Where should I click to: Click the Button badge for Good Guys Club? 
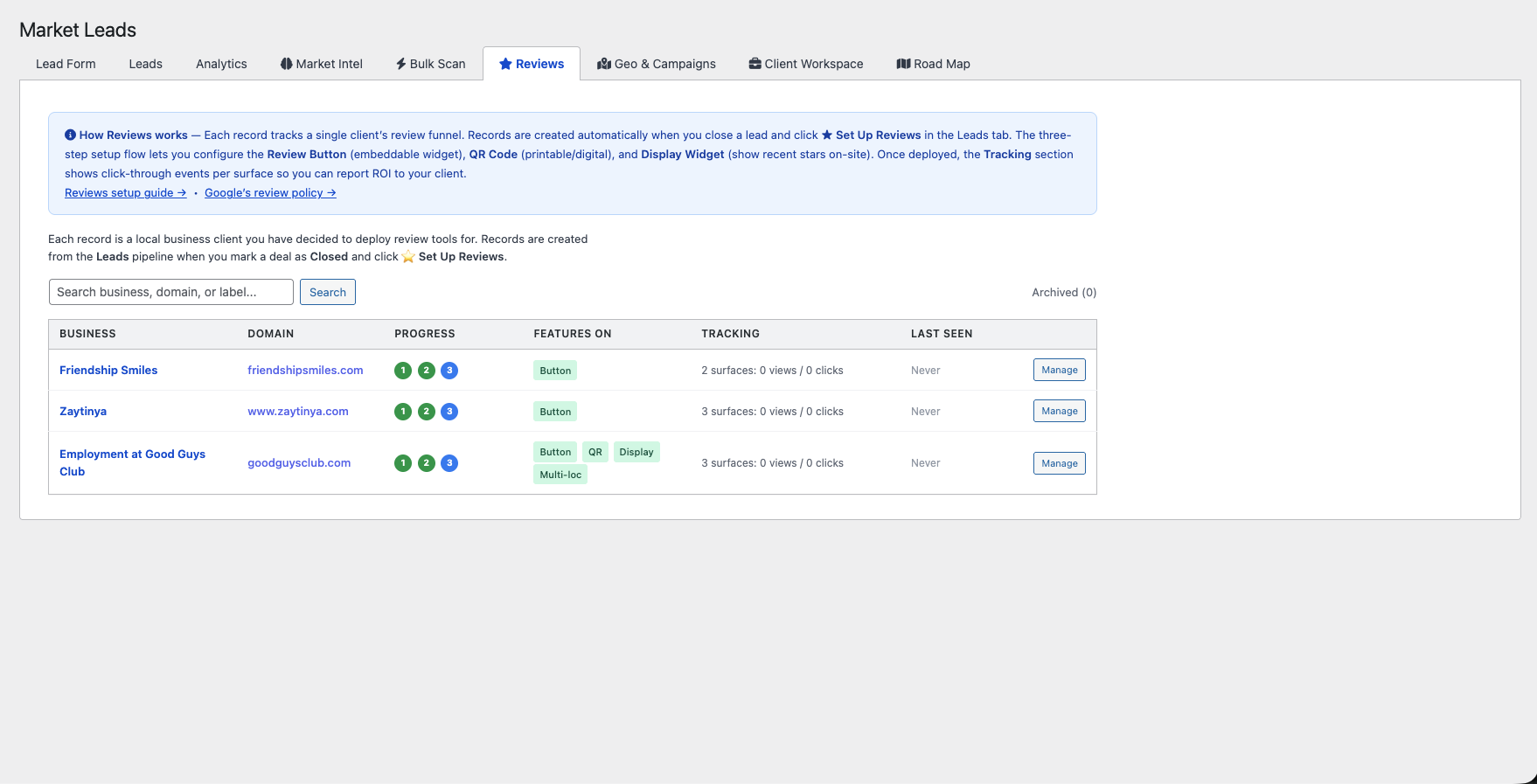[x=555, y=452]
